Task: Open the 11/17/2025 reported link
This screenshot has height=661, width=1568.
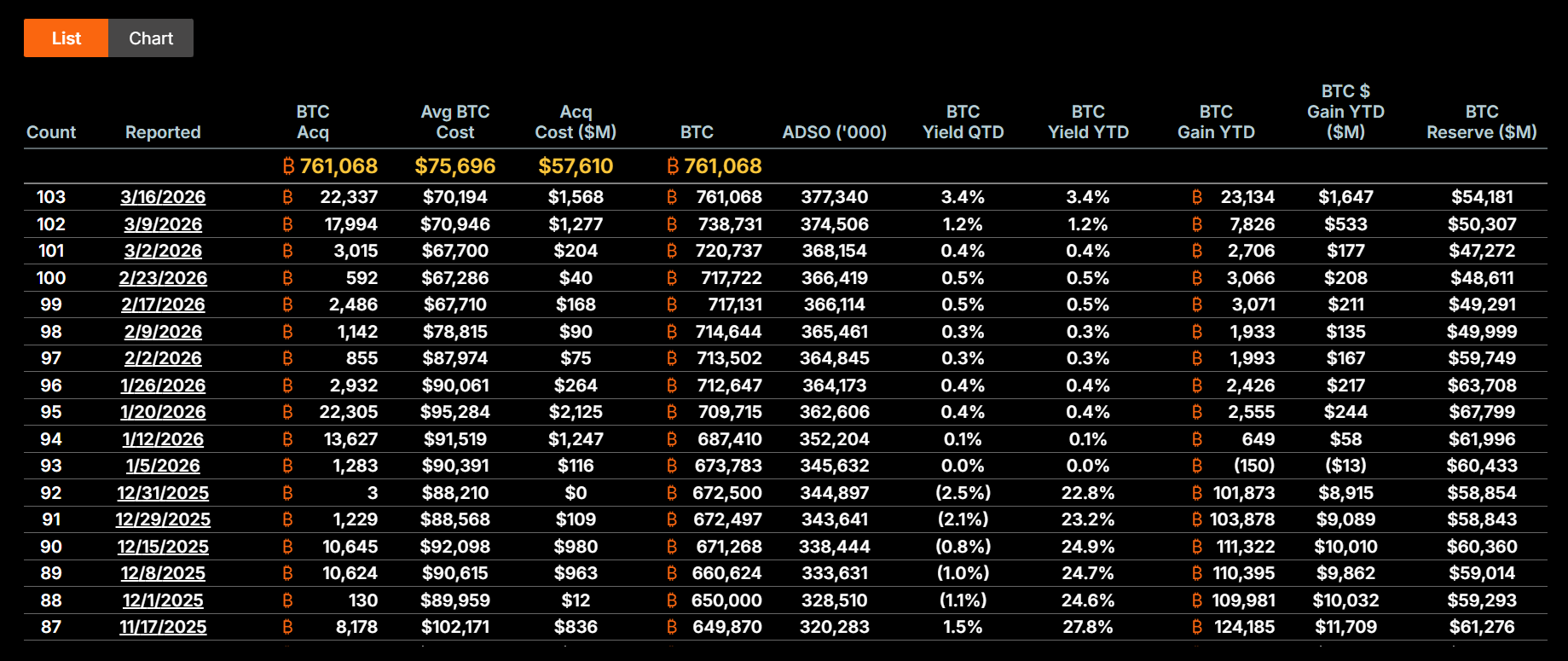Action: pyautogui.click(x=163, y=627)
